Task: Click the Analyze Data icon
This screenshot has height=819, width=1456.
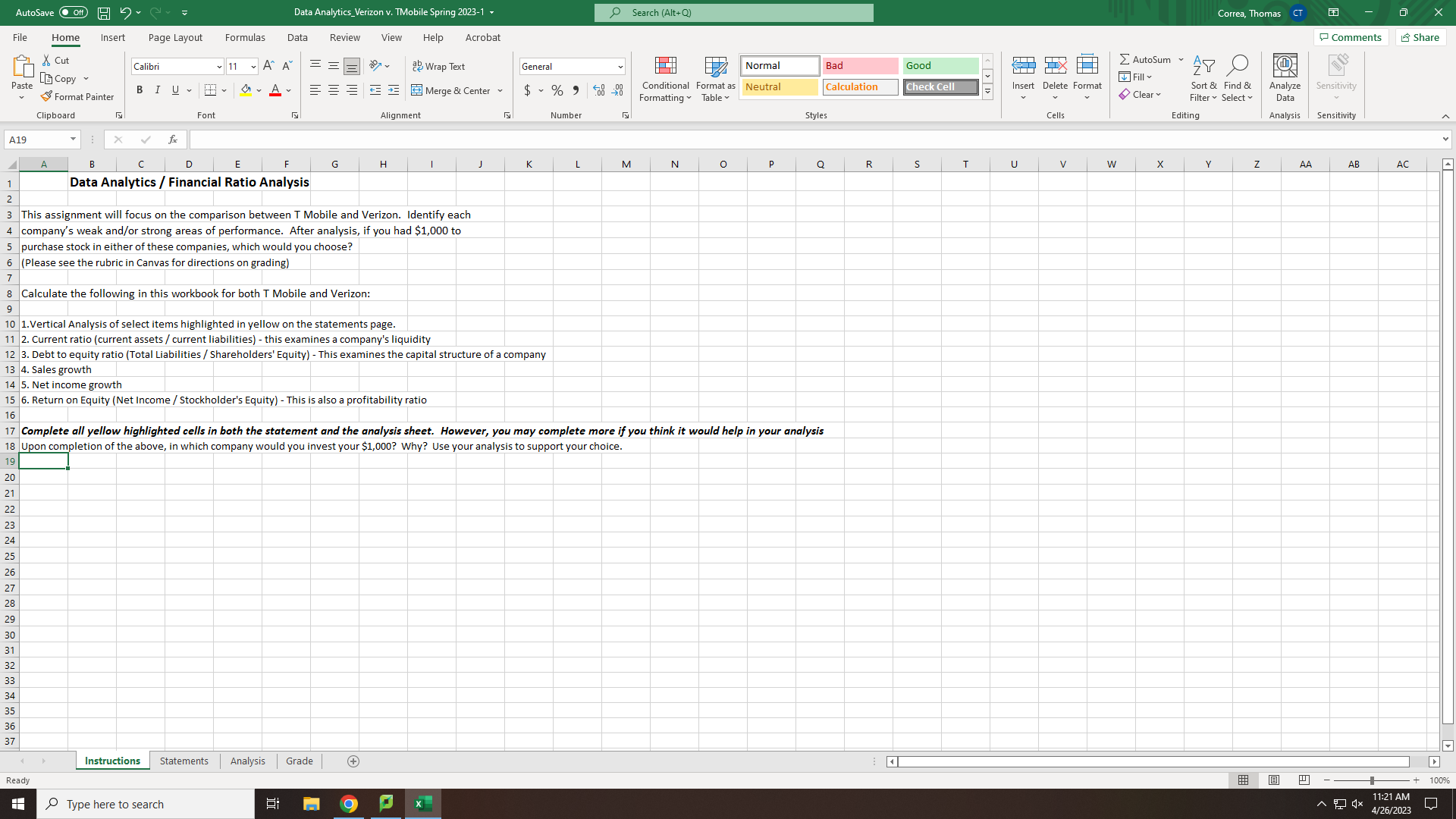Action: tap(1285, 67)
